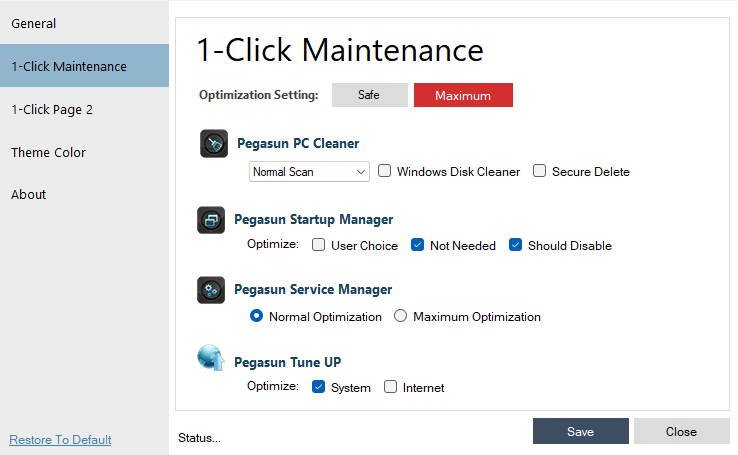Uncheck the System tune-up option
This screenshot has width=738, height=455.
319,387
